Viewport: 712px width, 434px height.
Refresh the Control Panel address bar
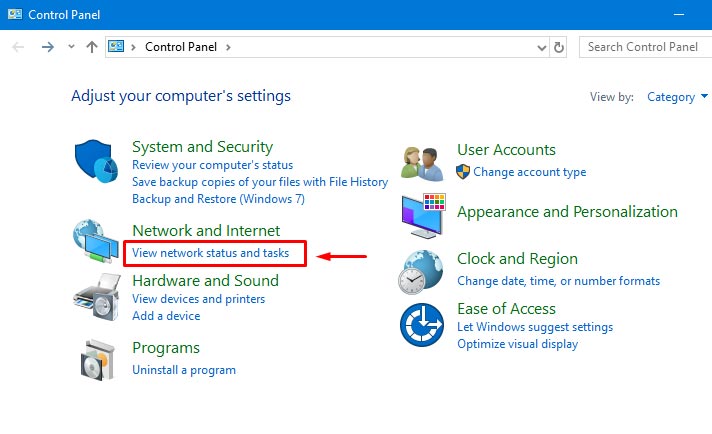click(x=559, y=47)
